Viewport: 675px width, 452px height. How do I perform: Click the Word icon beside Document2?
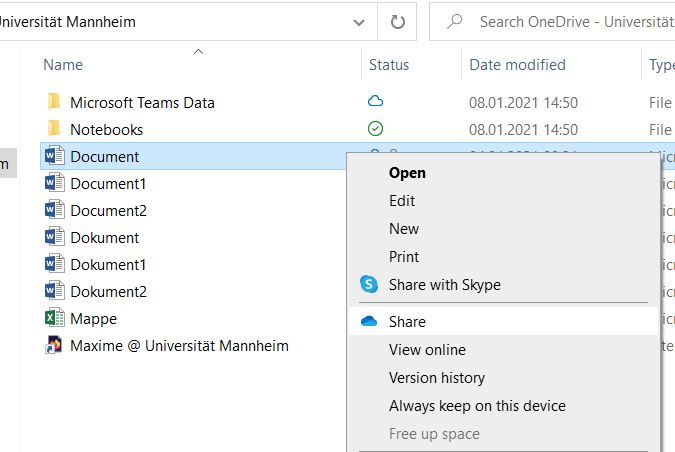(x=55, y=210)
